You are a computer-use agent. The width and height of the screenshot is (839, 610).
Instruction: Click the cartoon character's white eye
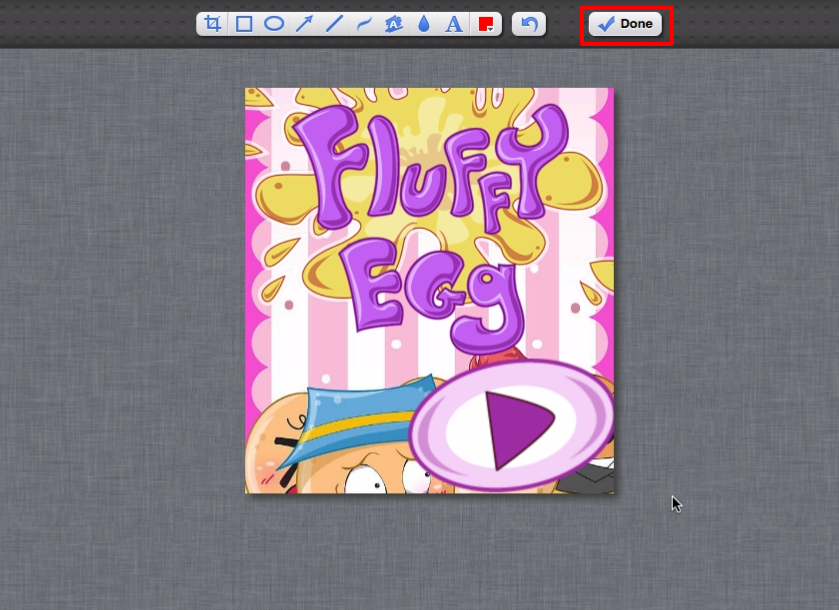(366, 480)
